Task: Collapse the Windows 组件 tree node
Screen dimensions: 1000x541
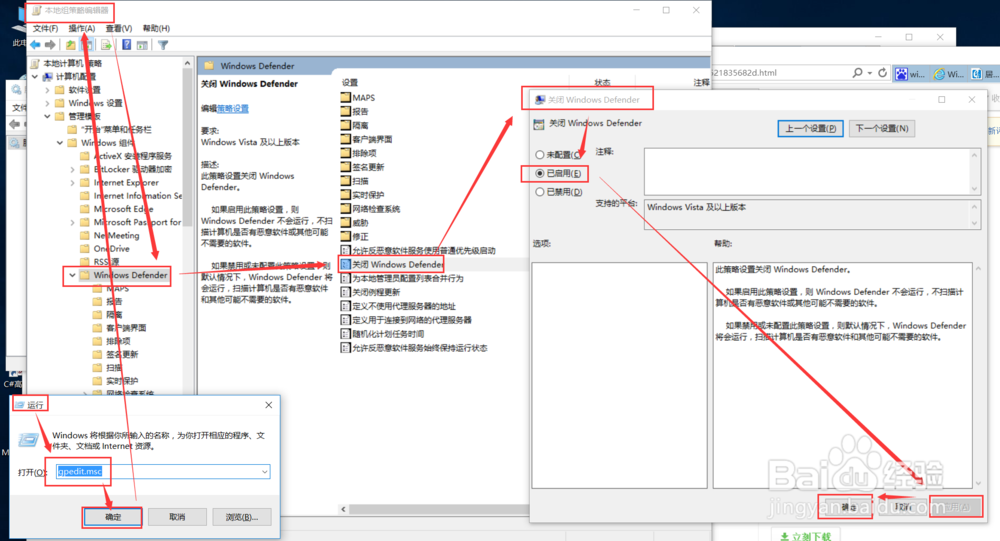Action: pos(60,143)
